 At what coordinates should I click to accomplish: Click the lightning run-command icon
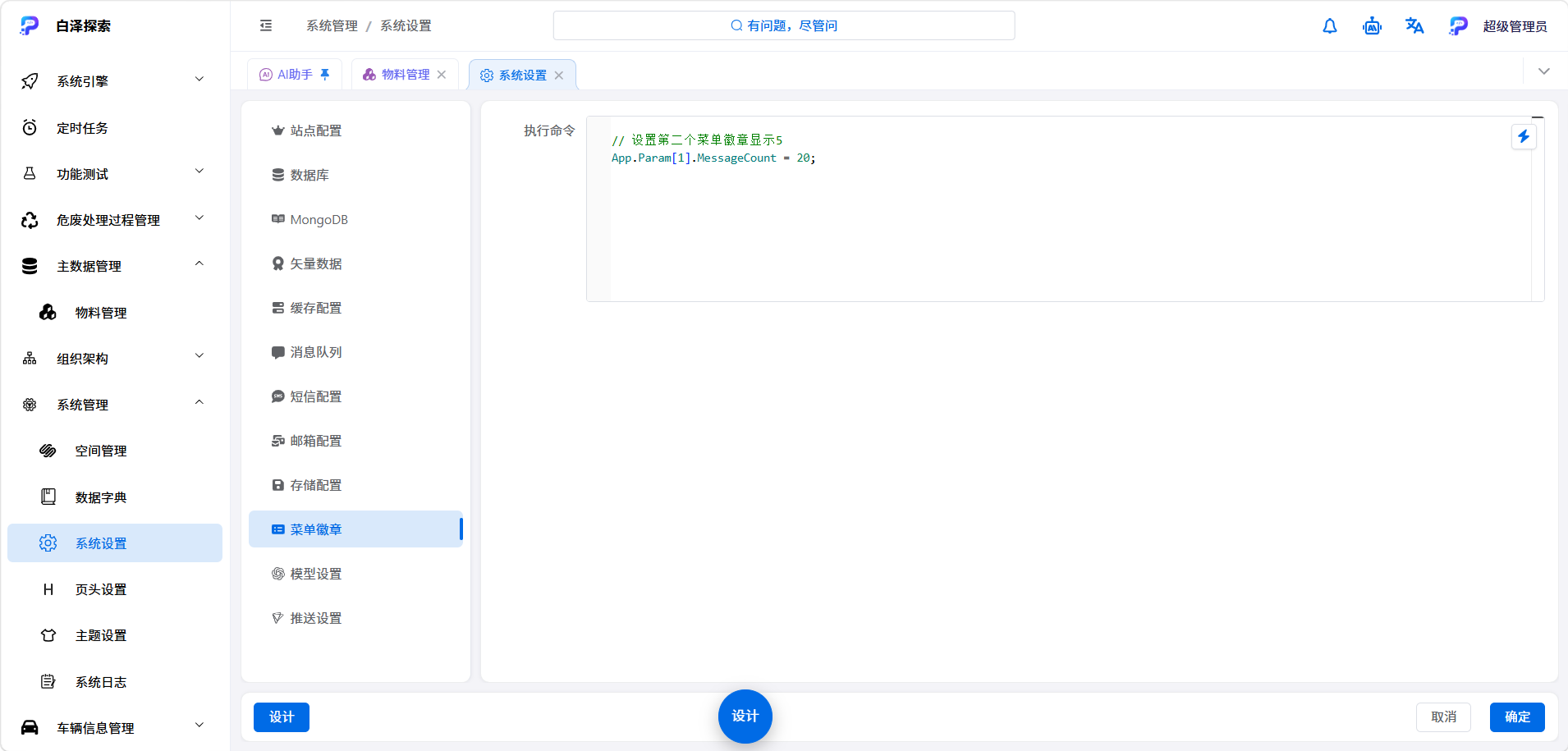(x=1524, y=137)
